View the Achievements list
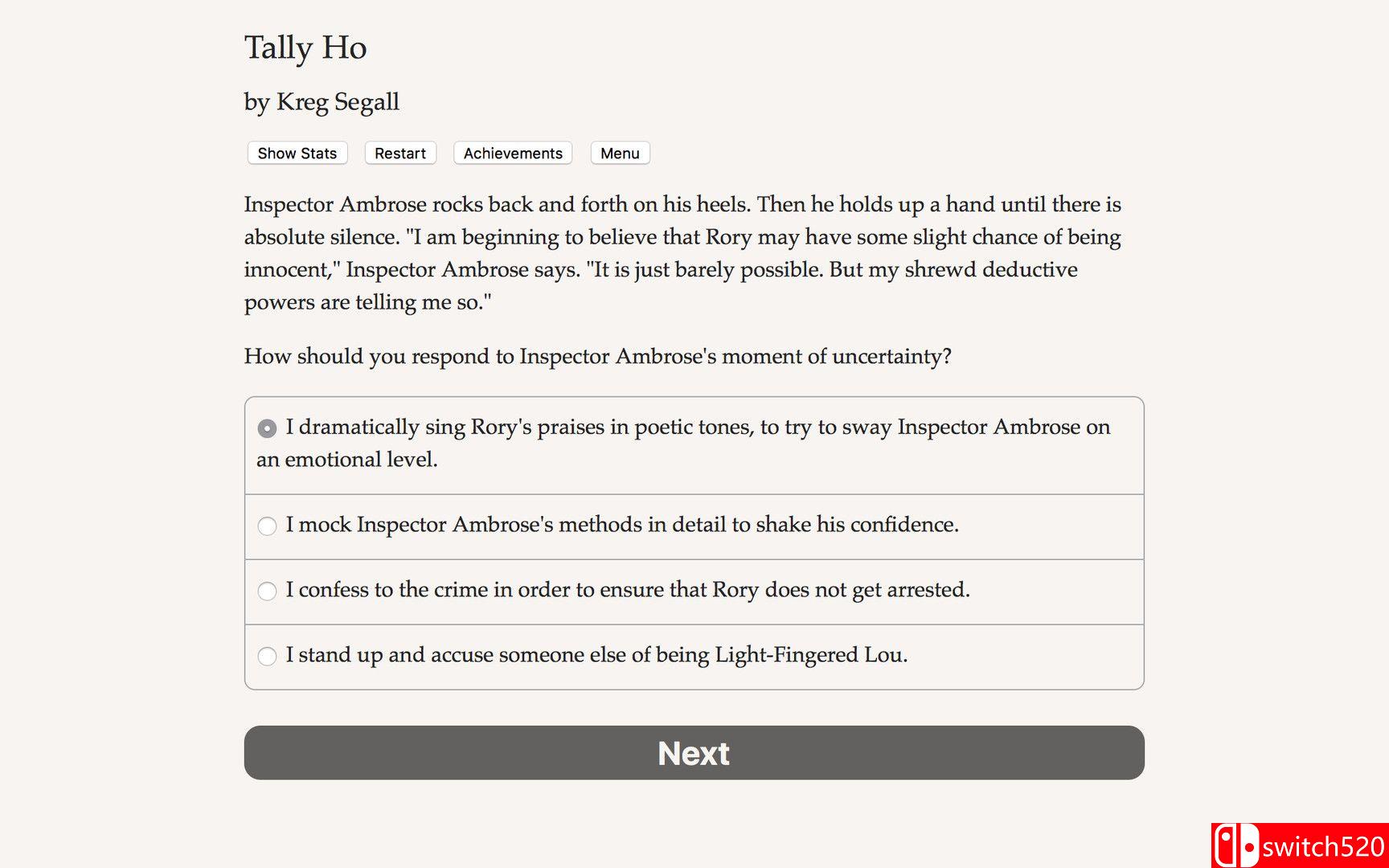The height and width of the screenshot is (868, 1389). (513, 154)
